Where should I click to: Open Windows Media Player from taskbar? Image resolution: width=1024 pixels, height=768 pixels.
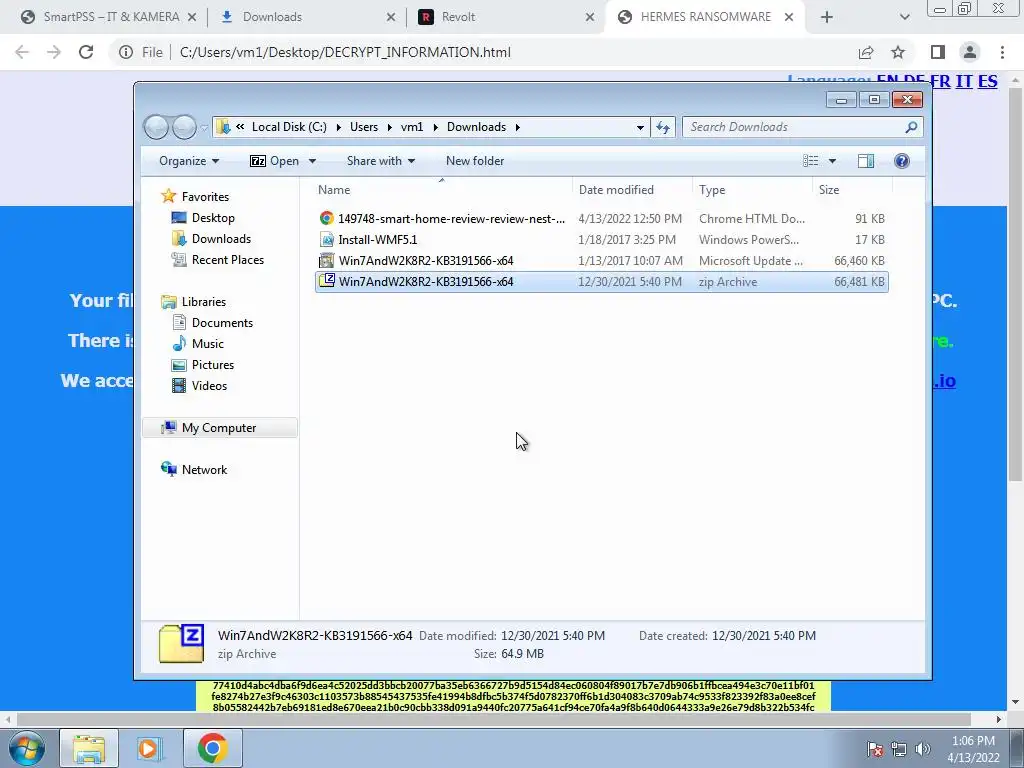pos(149,748)
